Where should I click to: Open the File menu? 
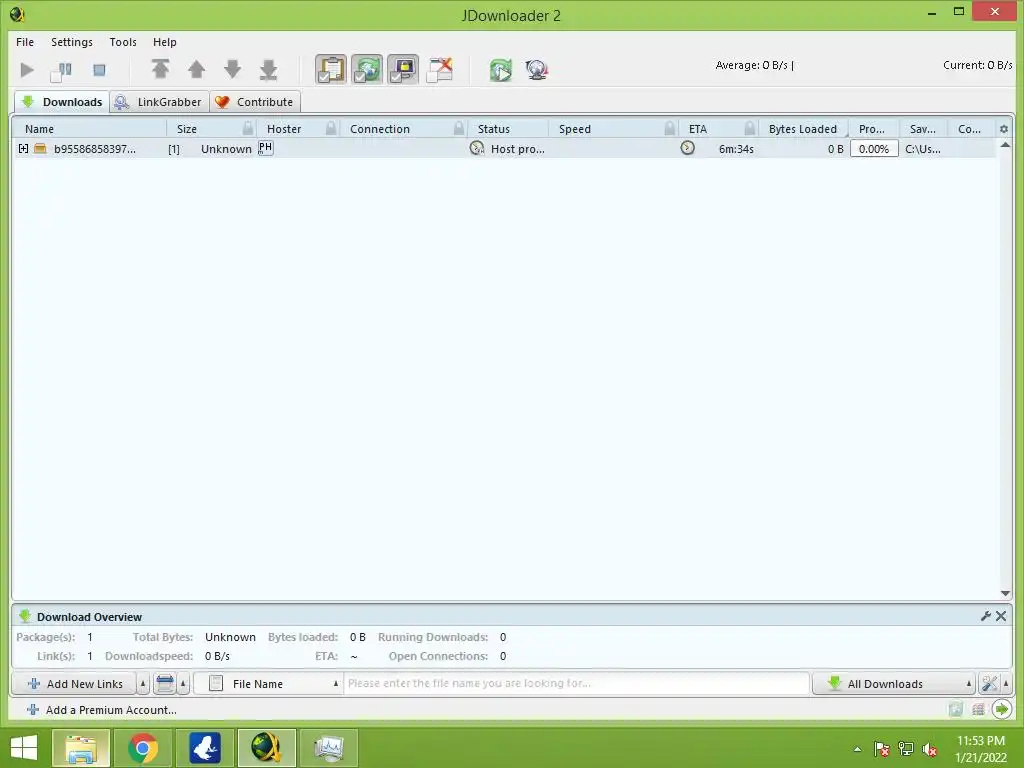pyautogui.click(x=25, y=42)
